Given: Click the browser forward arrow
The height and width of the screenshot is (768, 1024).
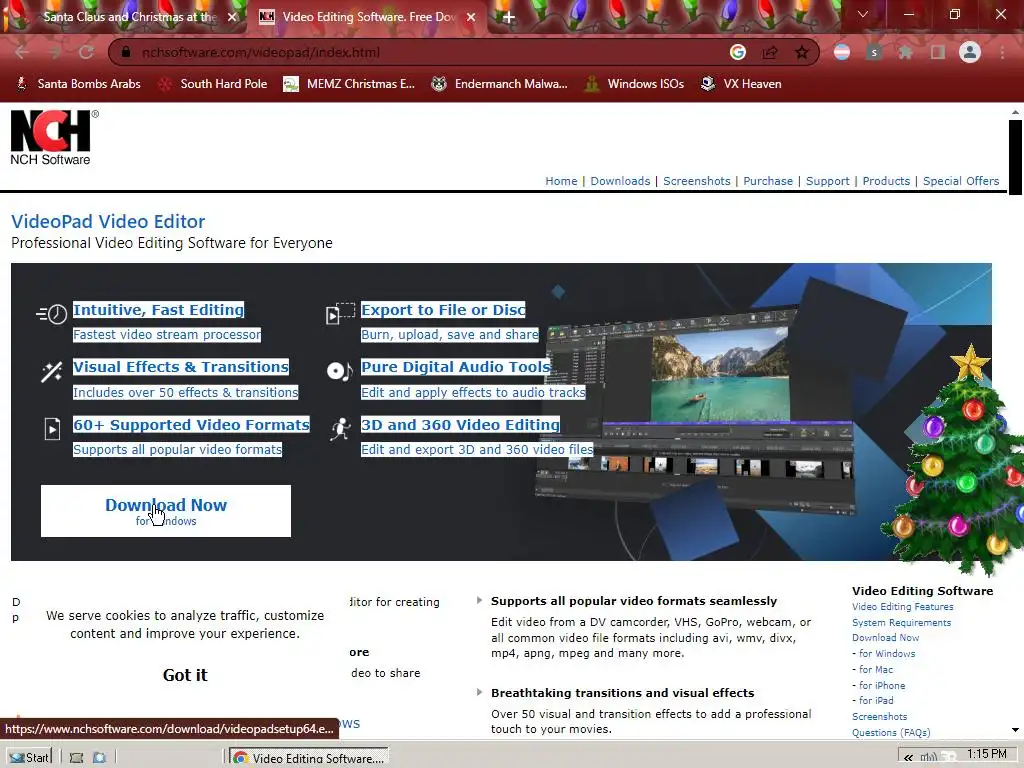Looking at the screenshot, I should 54,52.
